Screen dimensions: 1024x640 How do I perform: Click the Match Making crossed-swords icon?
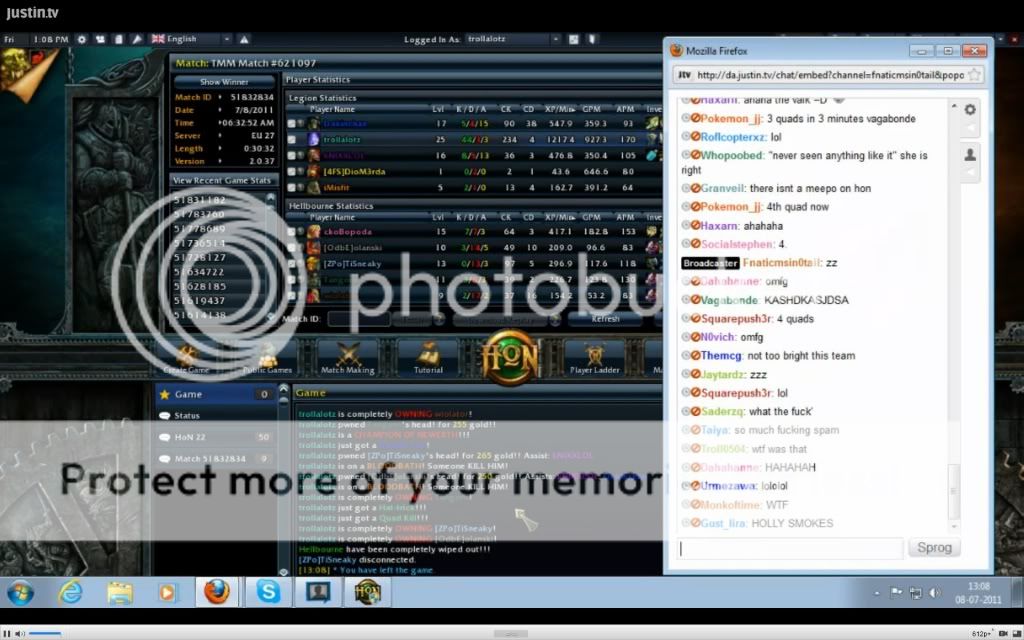click(x=347, y=356)
